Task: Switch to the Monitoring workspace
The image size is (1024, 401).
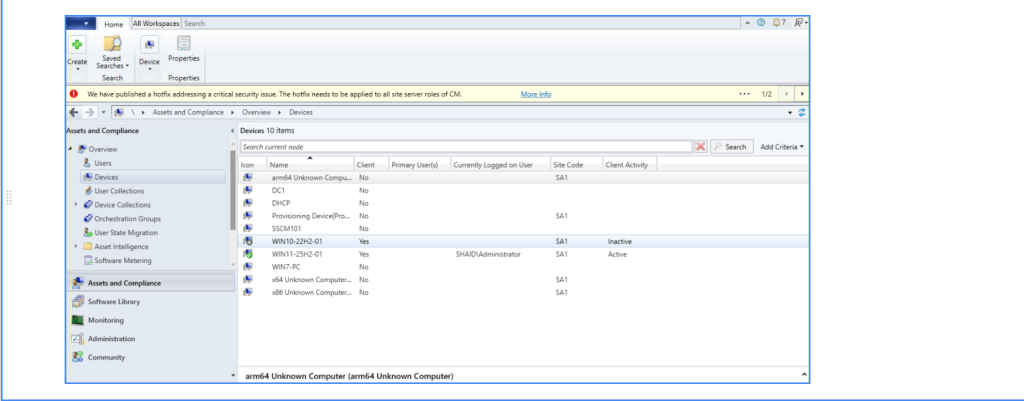Action: coord(105,320)
